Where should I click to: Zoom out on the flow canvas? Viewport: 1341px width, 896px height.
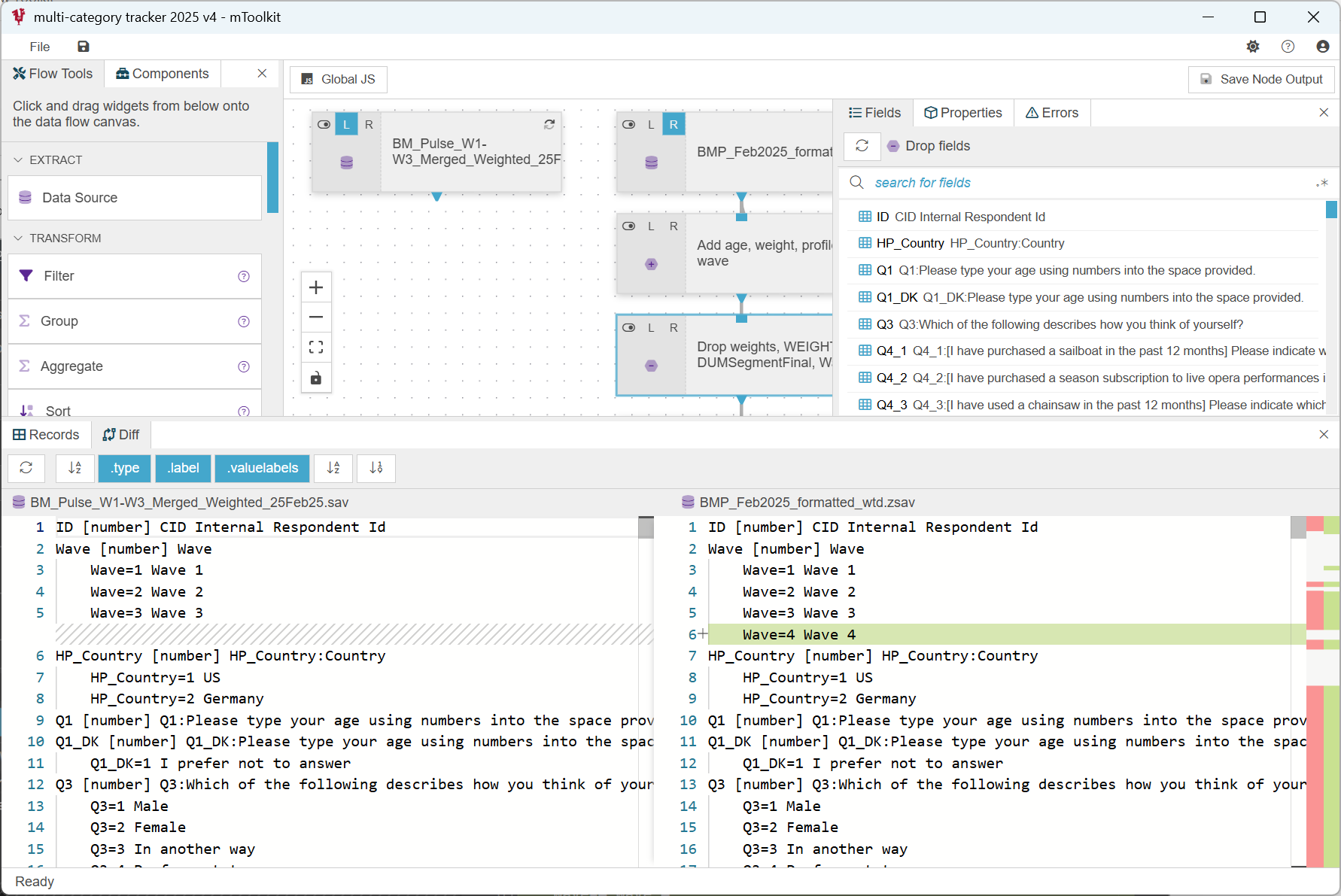316,317
